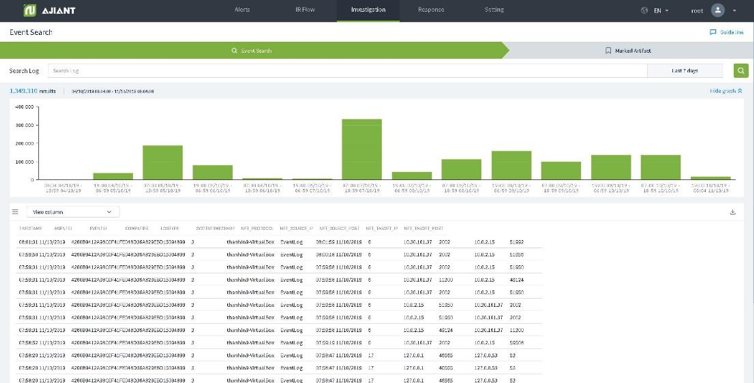Select the Event Search step tab
Image resolution: width=754 pixels, height=383 pixels.
tap(251, 51)
